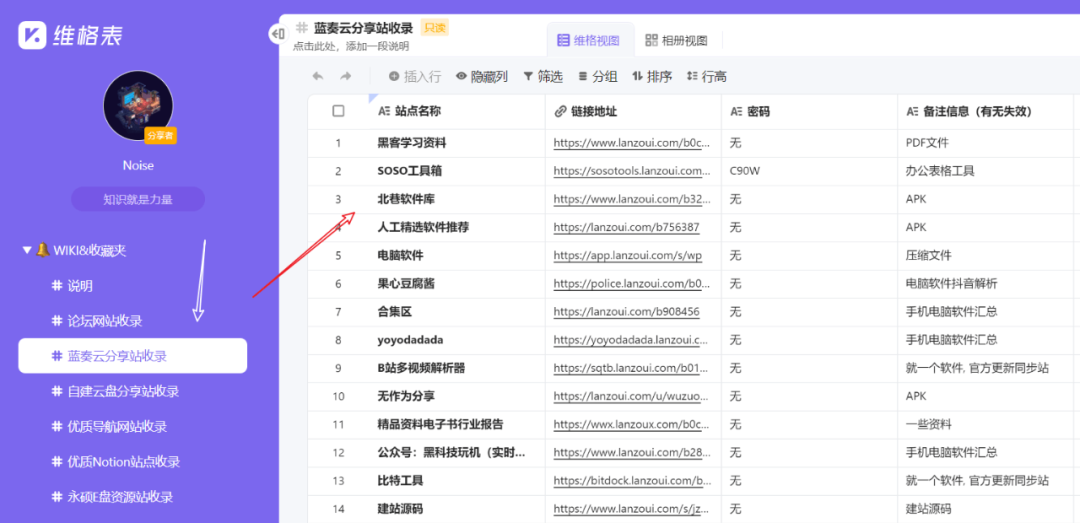
Task: Click the 知识就是力量 motto button
Action: (138, 199)
